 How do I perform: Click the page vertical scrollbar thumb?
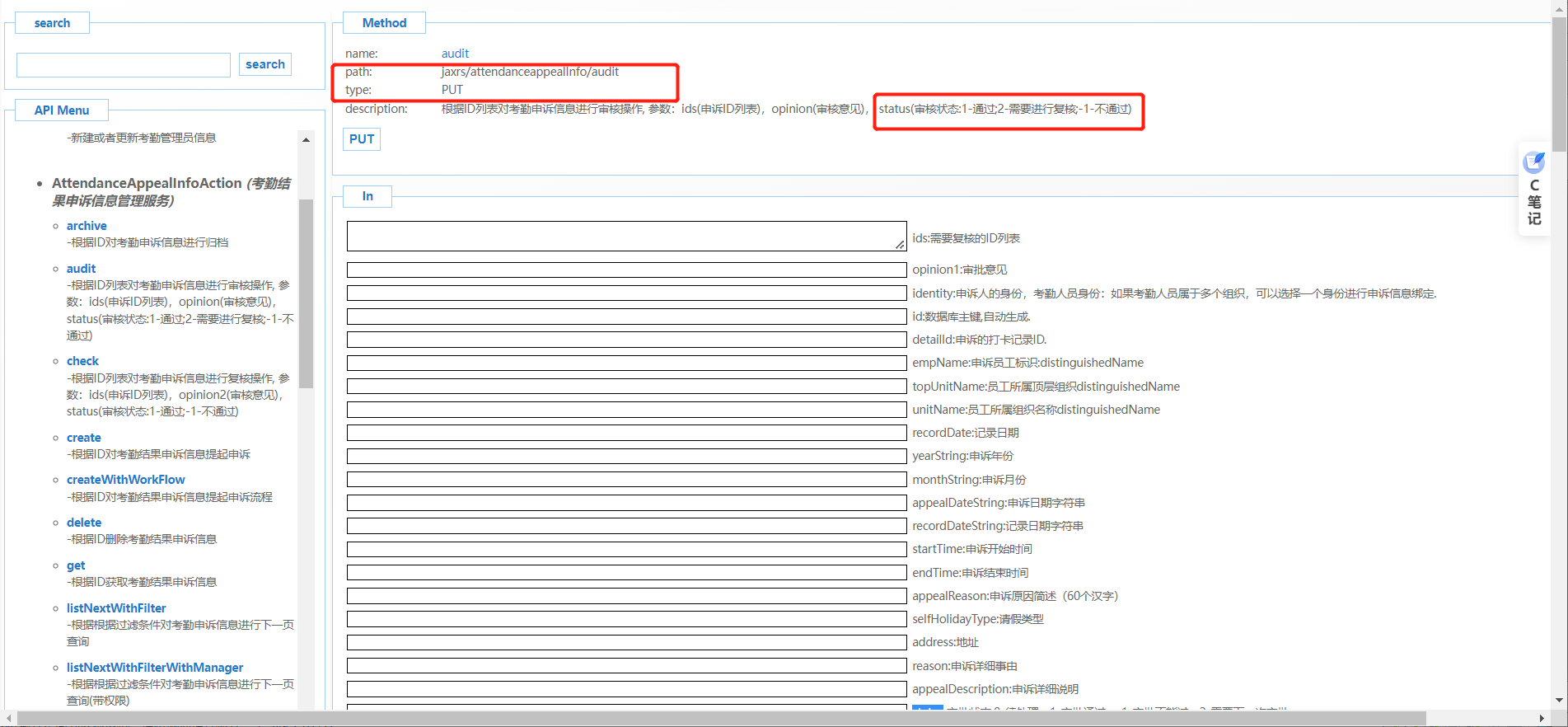pos(1559,83)
